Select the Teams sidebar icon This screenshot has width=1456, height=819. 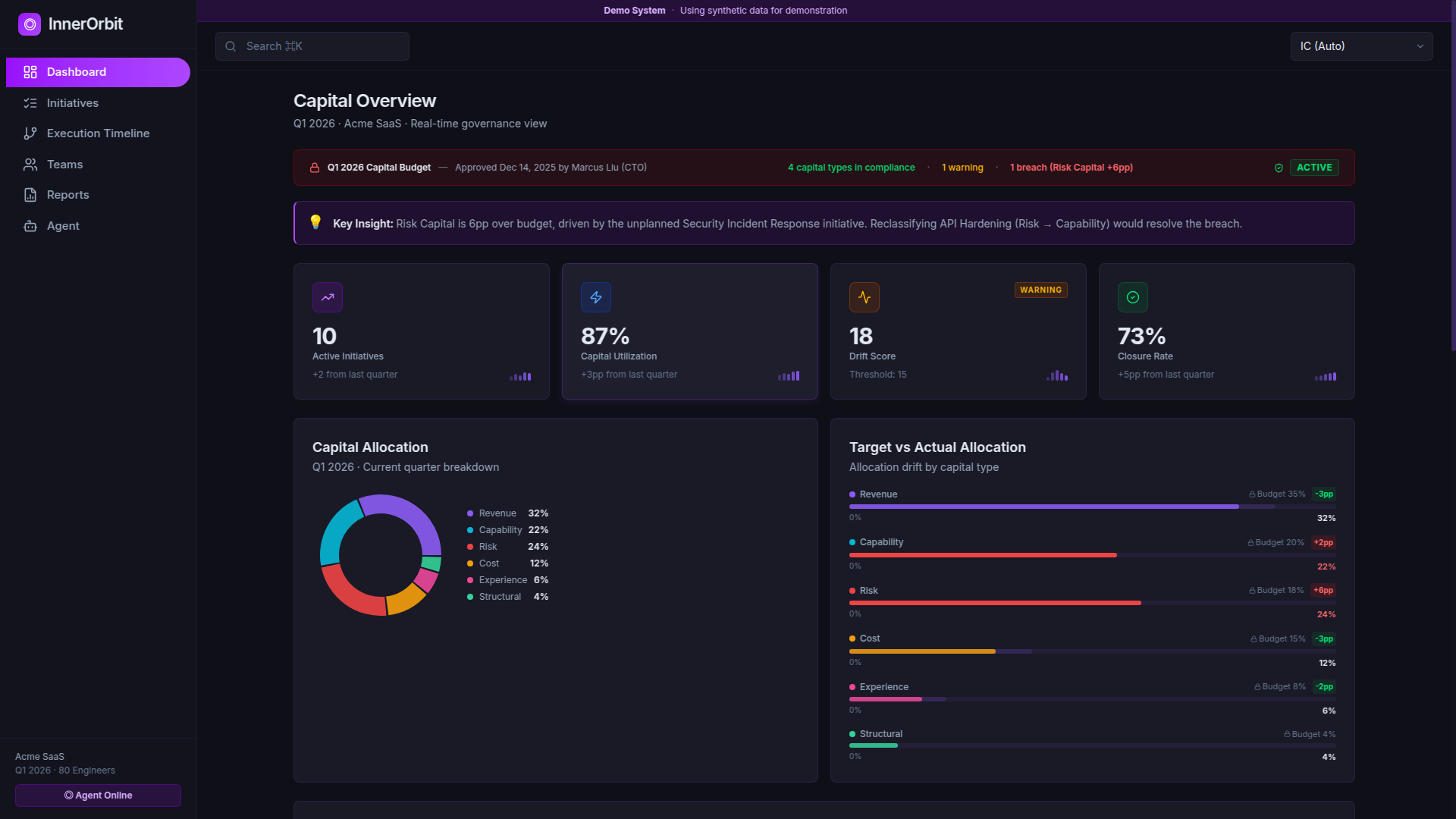pos(30,164)
